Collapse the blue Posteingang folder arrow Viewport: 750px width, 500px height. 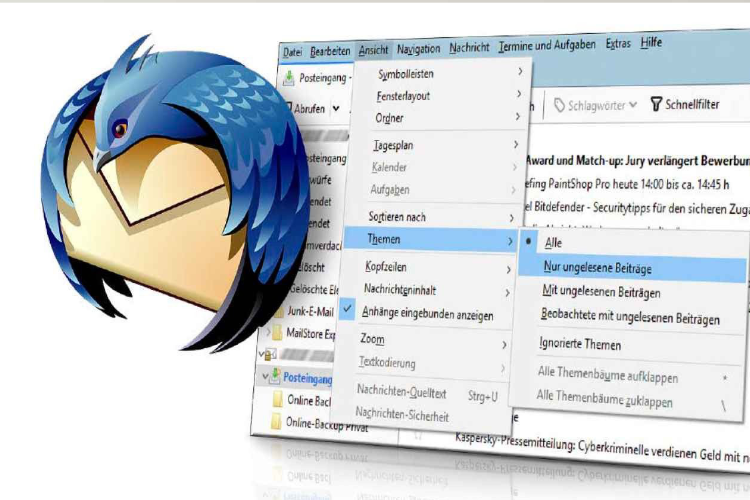point(265,377)
